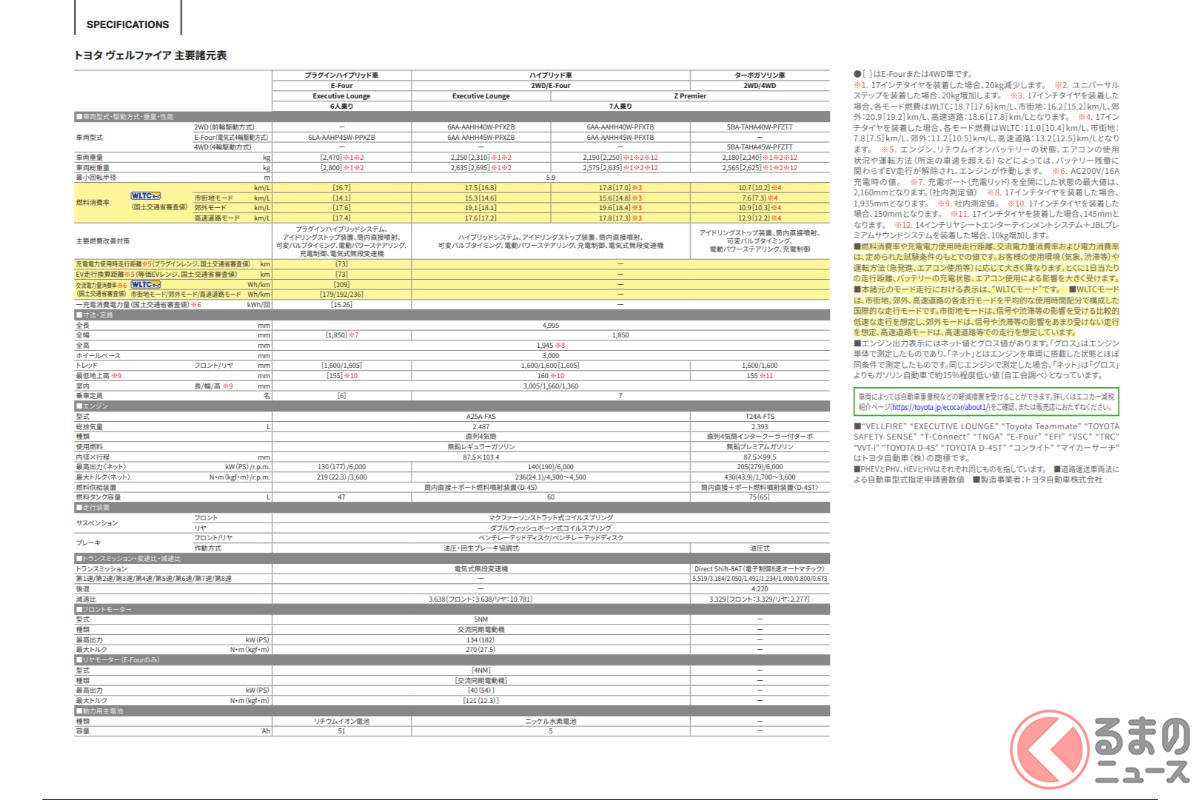Click the title トヨタ ヴェルファイア 主要諸元表
1200x800 pixels.
pos(150,55)
